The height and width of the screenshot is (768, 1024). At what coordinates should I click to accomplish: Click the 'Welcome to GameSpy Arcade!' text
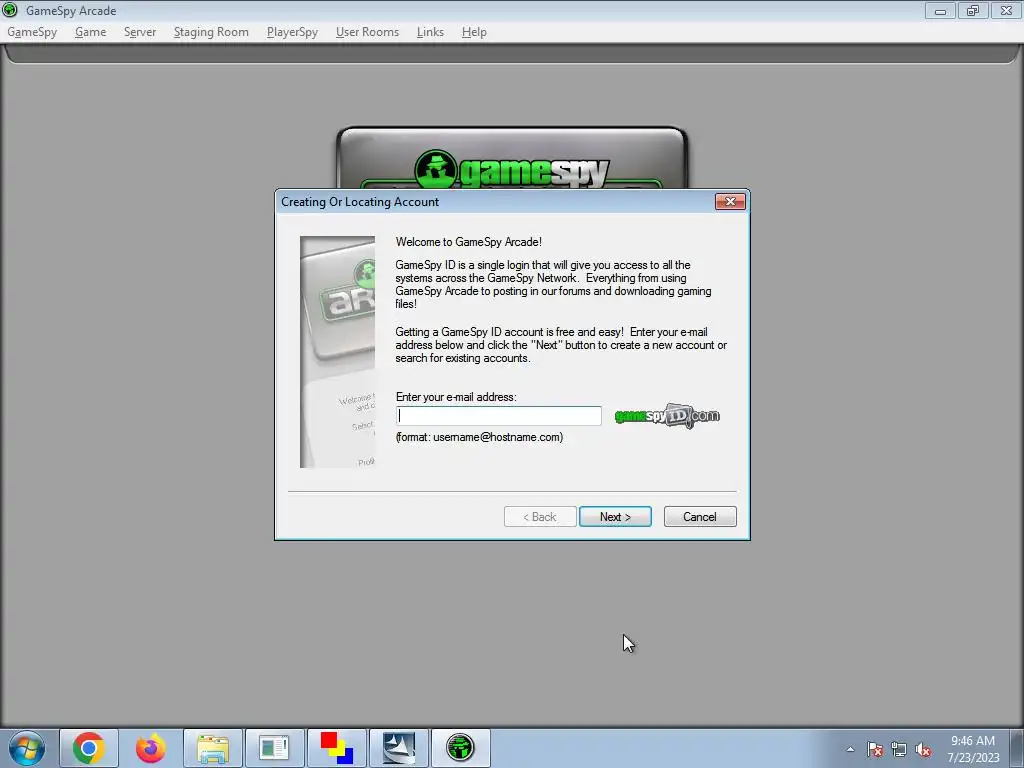pos(468,242)
